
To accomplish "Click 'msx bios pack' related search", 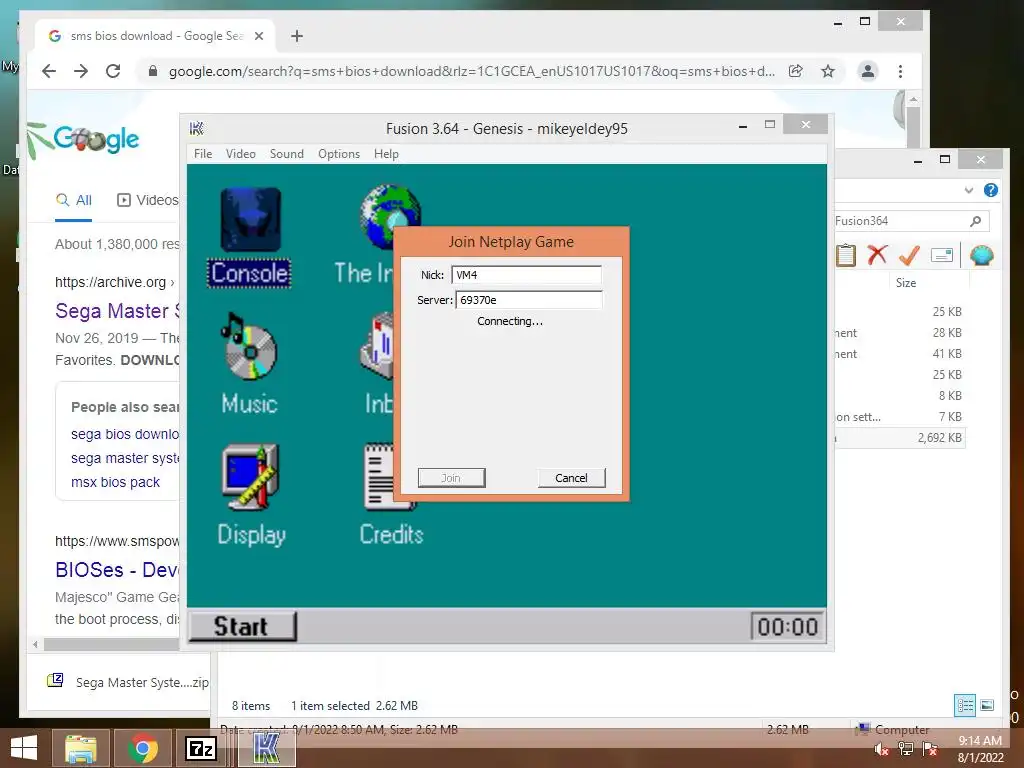I will [x=116, y=482].
